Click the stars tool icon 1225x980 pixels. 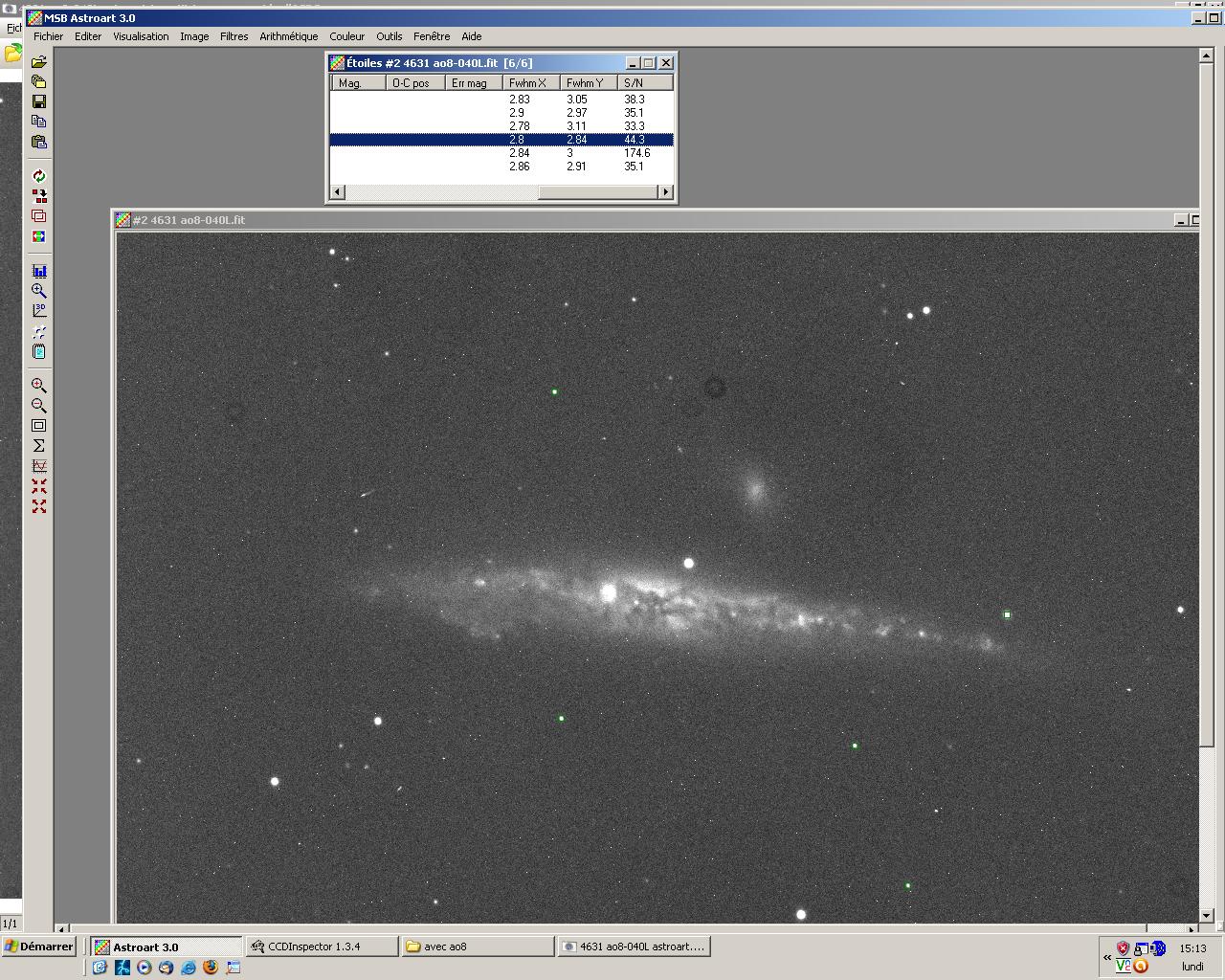click(x=39, y=331)
